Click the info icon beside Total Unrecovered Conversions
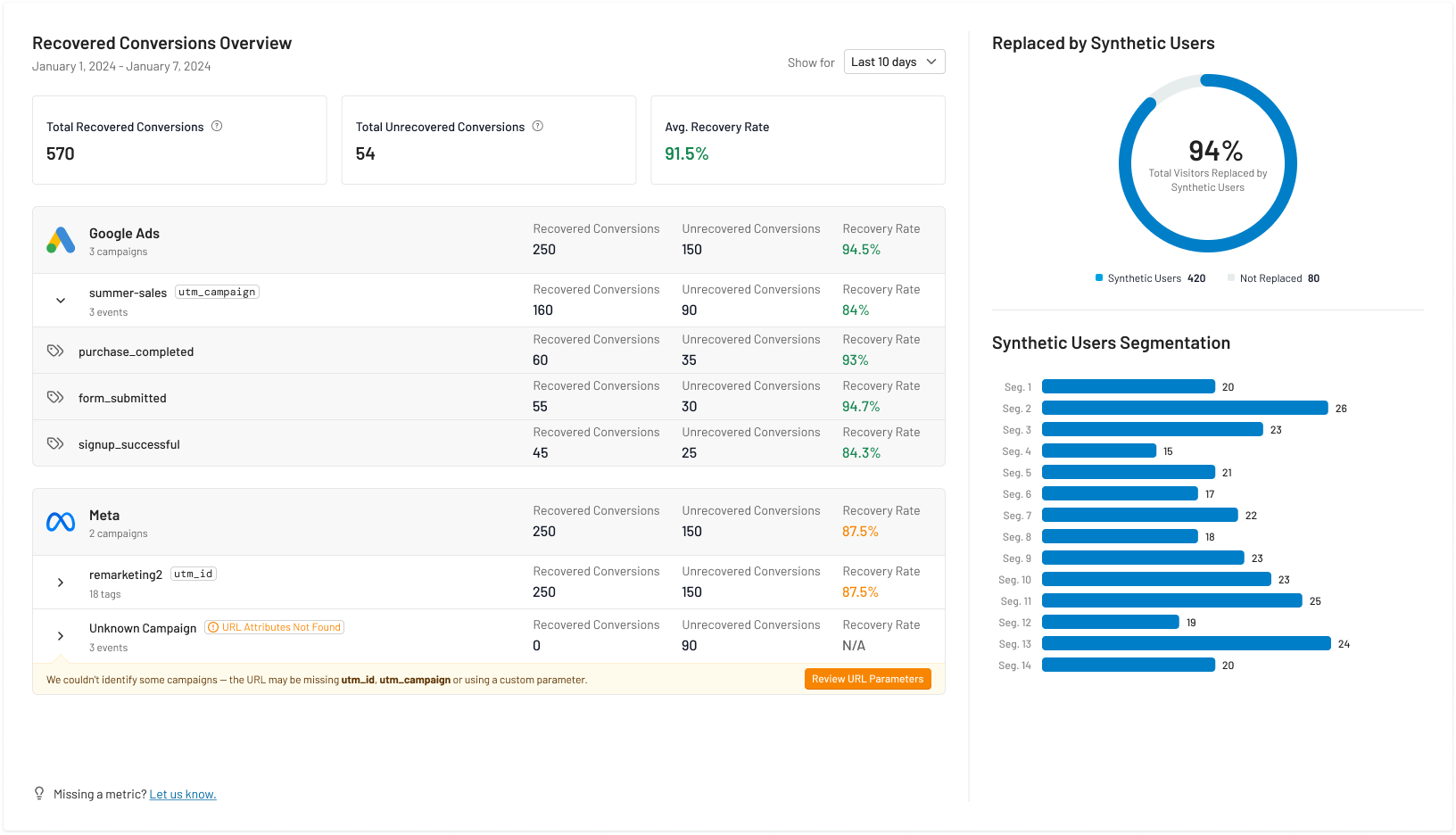 click(x=538, y=127)
